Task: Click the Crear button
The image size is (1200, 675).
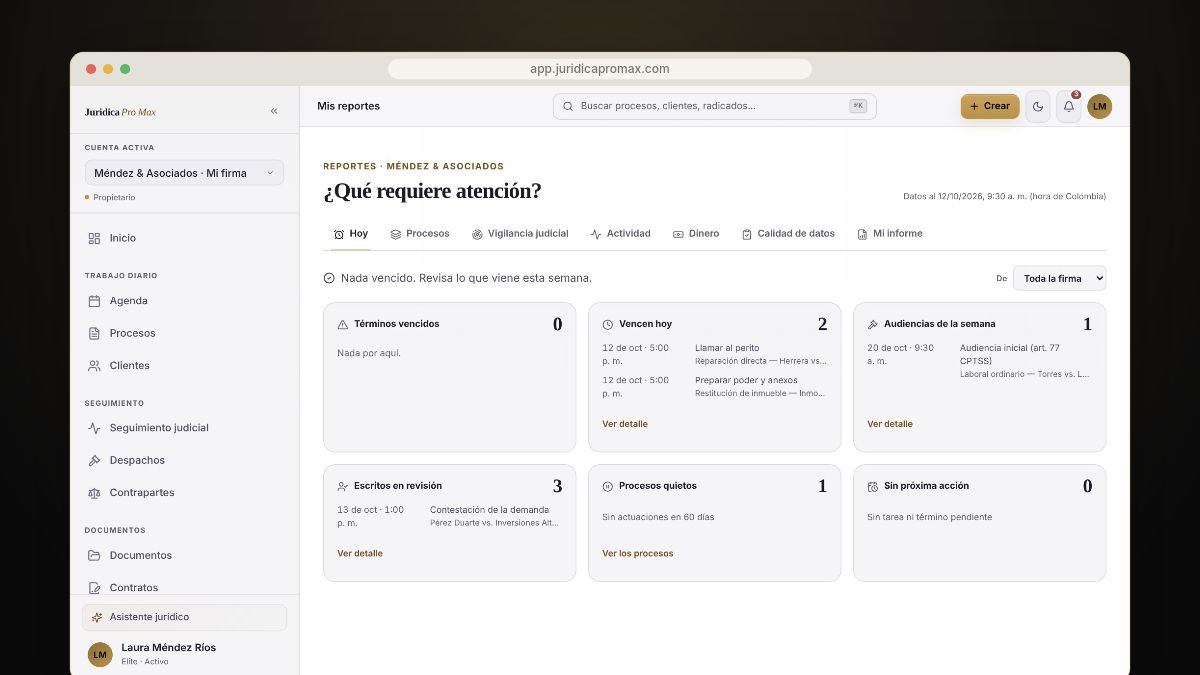Action: (990, 106)
